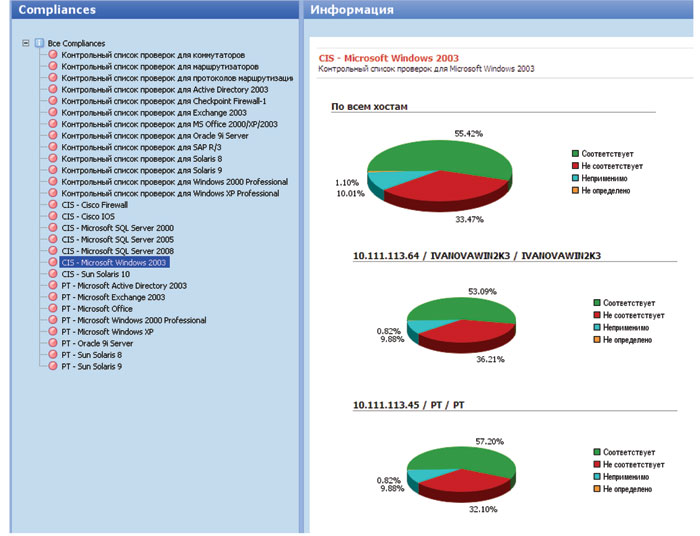Click the red CIS - Microsoft Windows 2003 heading

[388, 58]
